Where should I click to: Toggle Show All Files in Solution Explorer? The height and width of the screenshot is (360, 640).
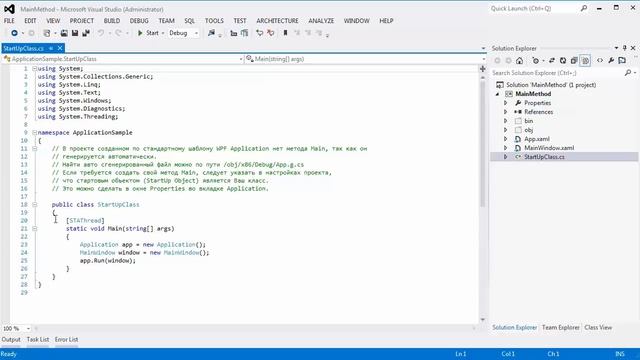[x=585, y=61]
